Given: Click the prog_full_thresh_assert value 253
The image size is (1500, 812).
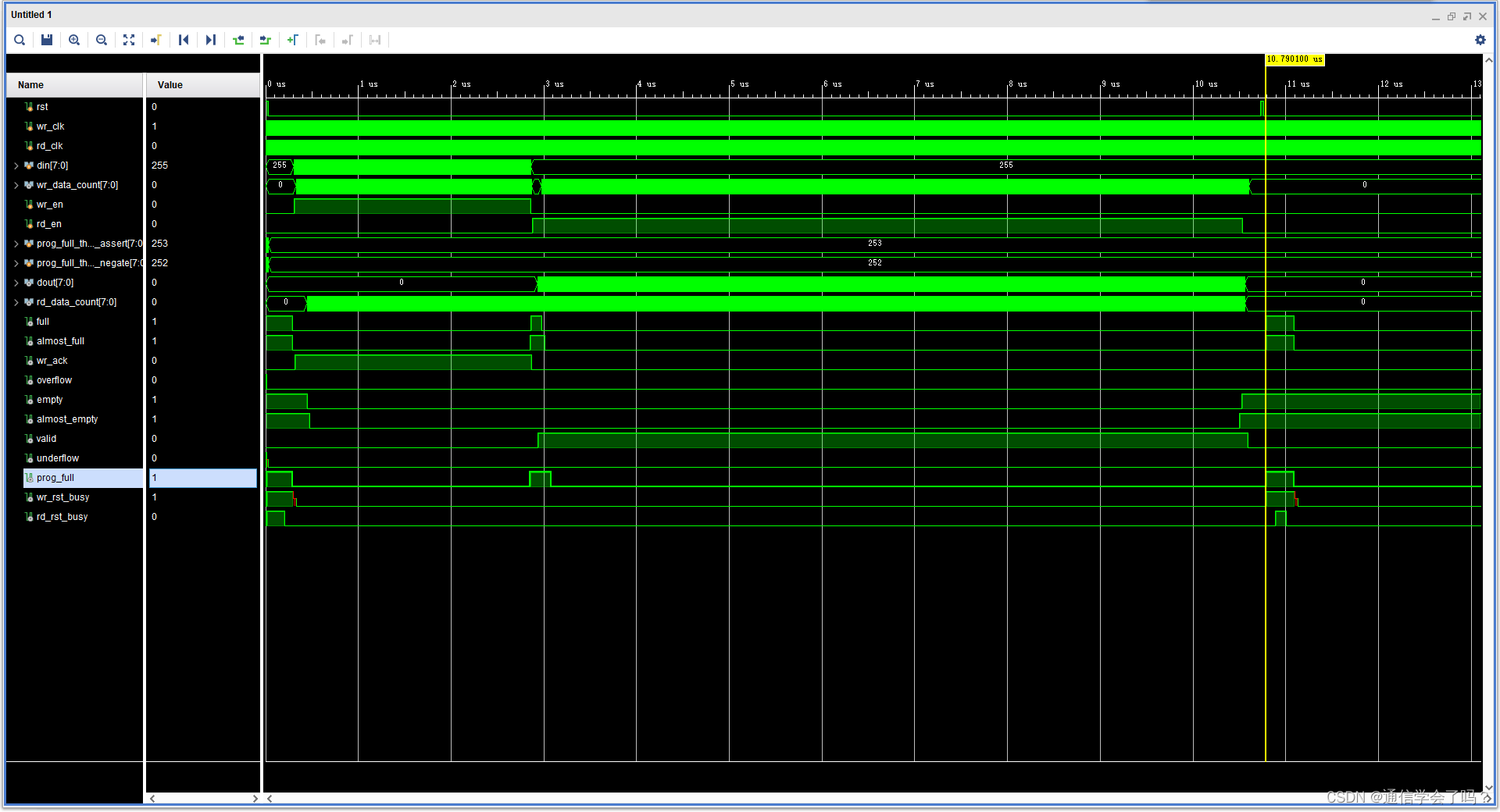Looking at the screenshot, I should click(159, 244).
